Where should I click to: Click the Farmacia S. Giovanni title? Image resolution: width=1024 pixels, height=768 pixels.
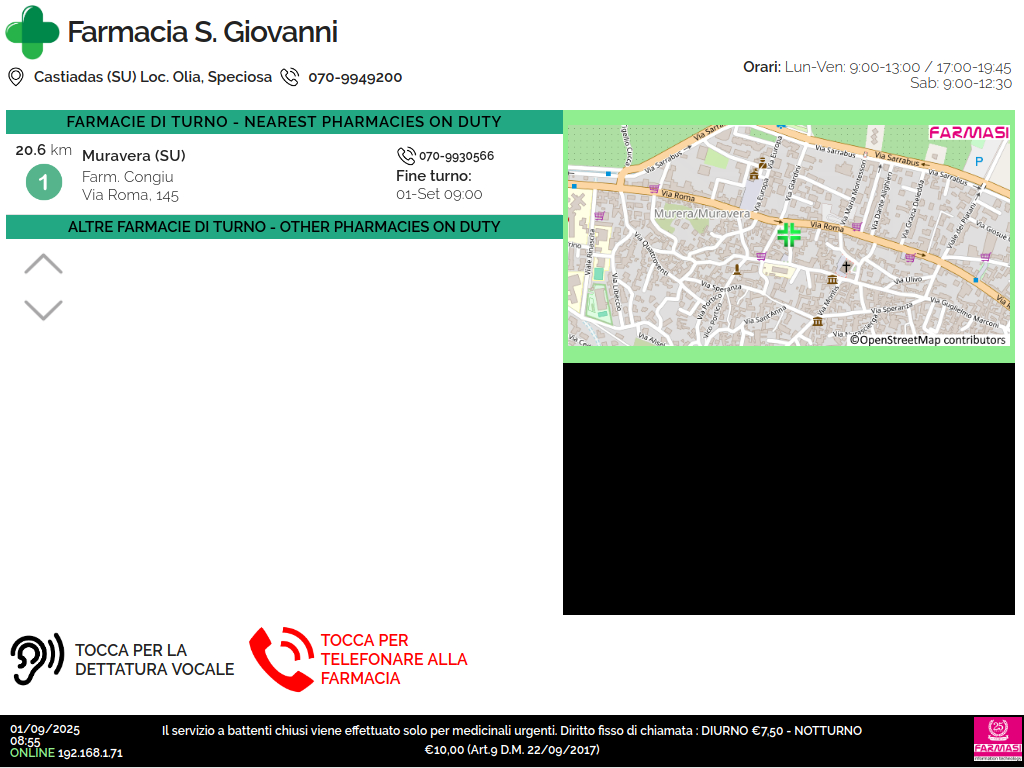pos(202,32)
